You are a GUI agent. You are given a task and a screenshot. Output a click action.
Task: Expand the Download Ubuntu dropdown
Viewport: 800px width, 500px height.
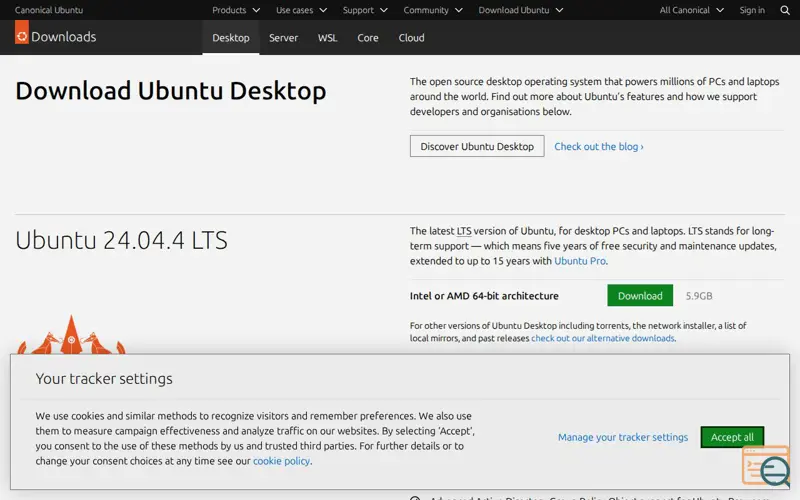521,10
